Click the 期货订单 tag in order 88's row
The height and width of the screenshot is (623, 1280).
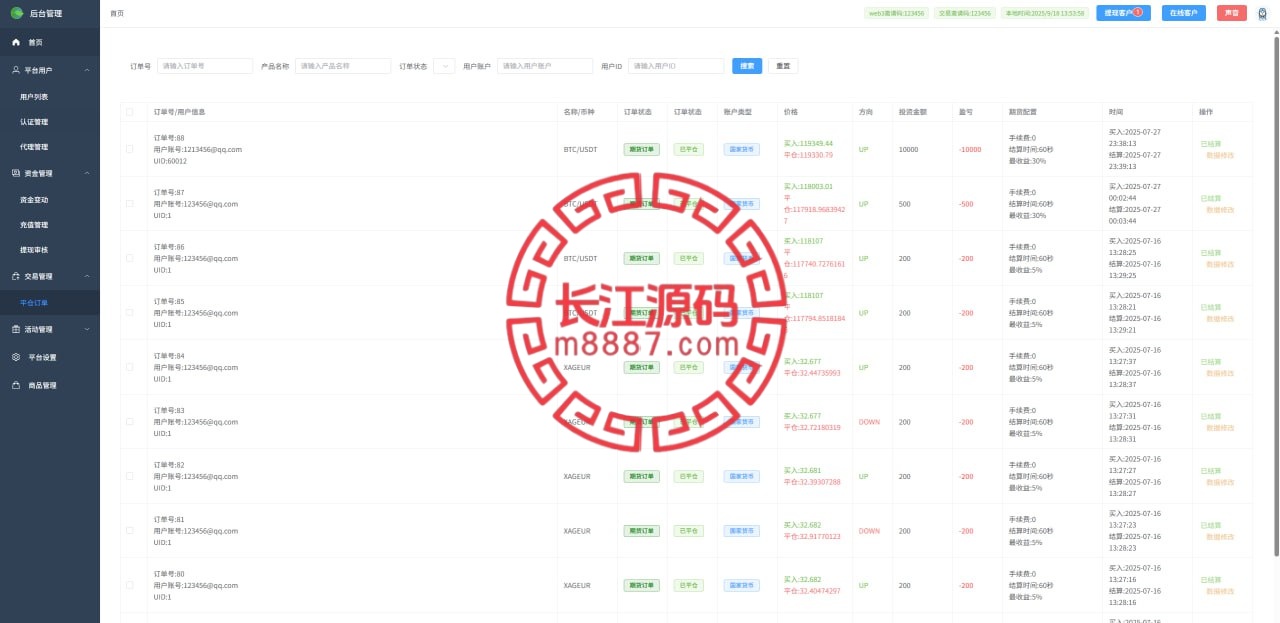coord(642,149)
